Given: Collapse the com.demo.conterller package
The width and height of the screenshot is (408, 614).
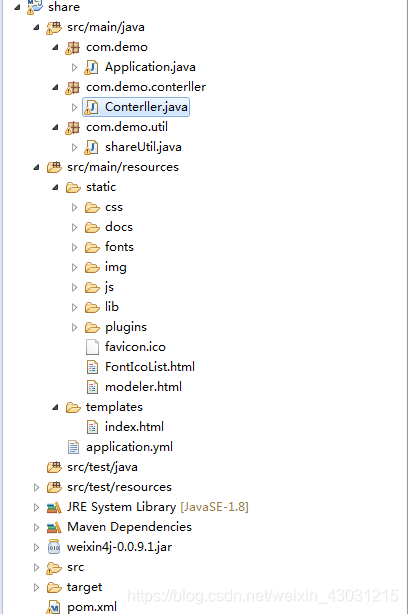Looking at the screenshot, I should point(55,87).
